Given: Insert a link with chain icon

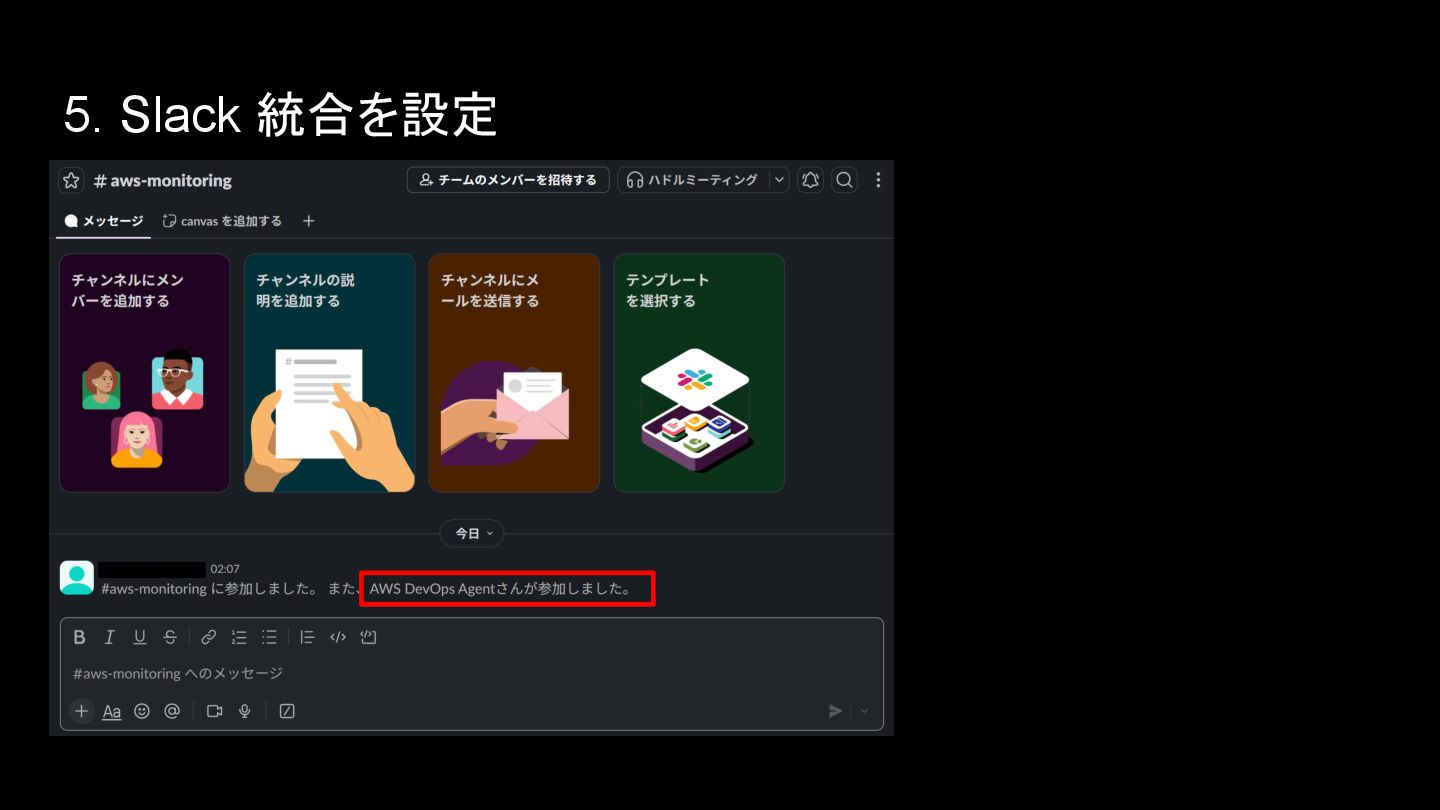Looking at the screenshot, I should (x=209, y=637).
